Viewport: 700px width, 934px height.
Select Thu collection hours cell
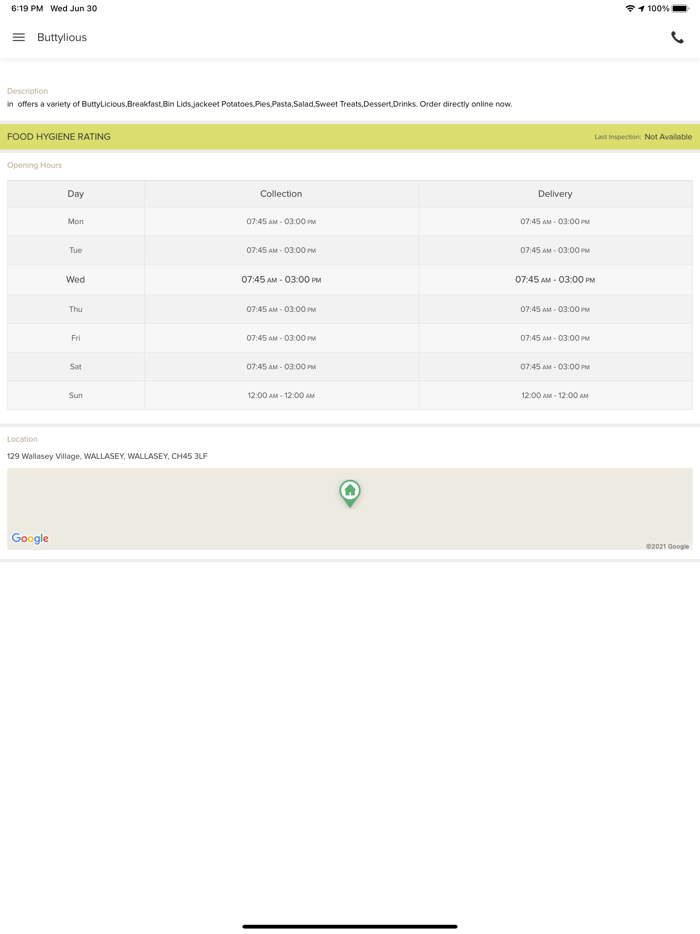281,309
